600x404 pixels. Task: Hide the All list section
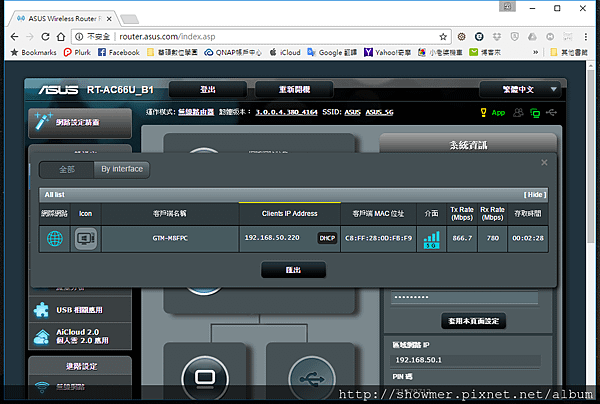point(535,195)
